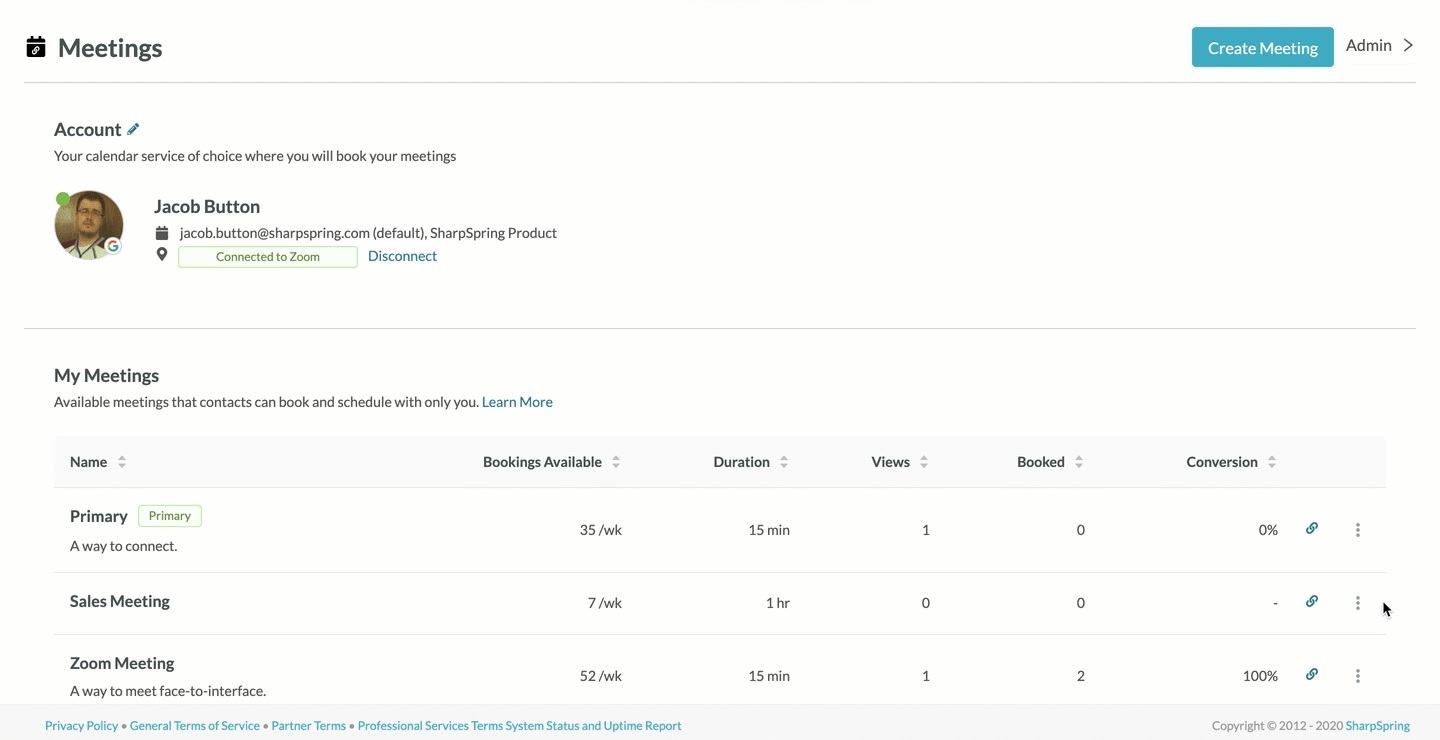Open three-dot menu for Primary meeting
Viewport: 1440px width, 740px height.
pyautogui.click(x=1358, y=530)
